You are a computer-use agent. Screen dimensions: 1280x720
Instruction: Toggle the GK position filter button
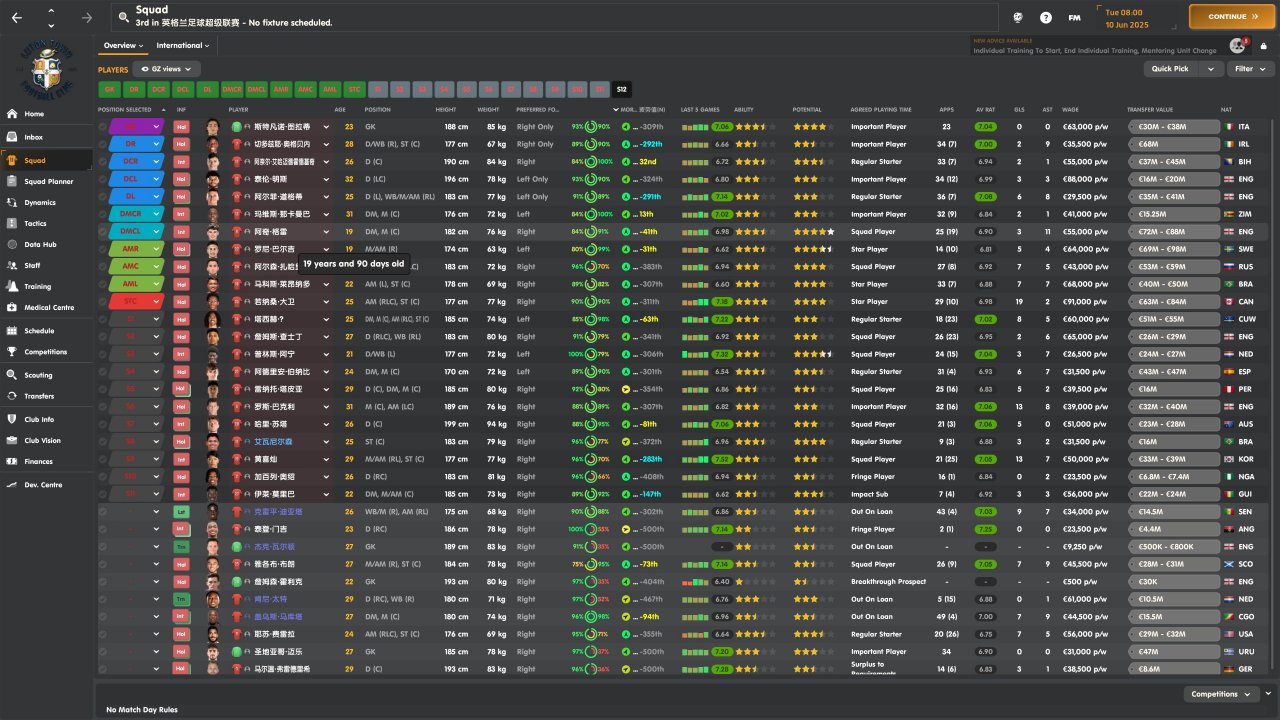coord(109,89)
